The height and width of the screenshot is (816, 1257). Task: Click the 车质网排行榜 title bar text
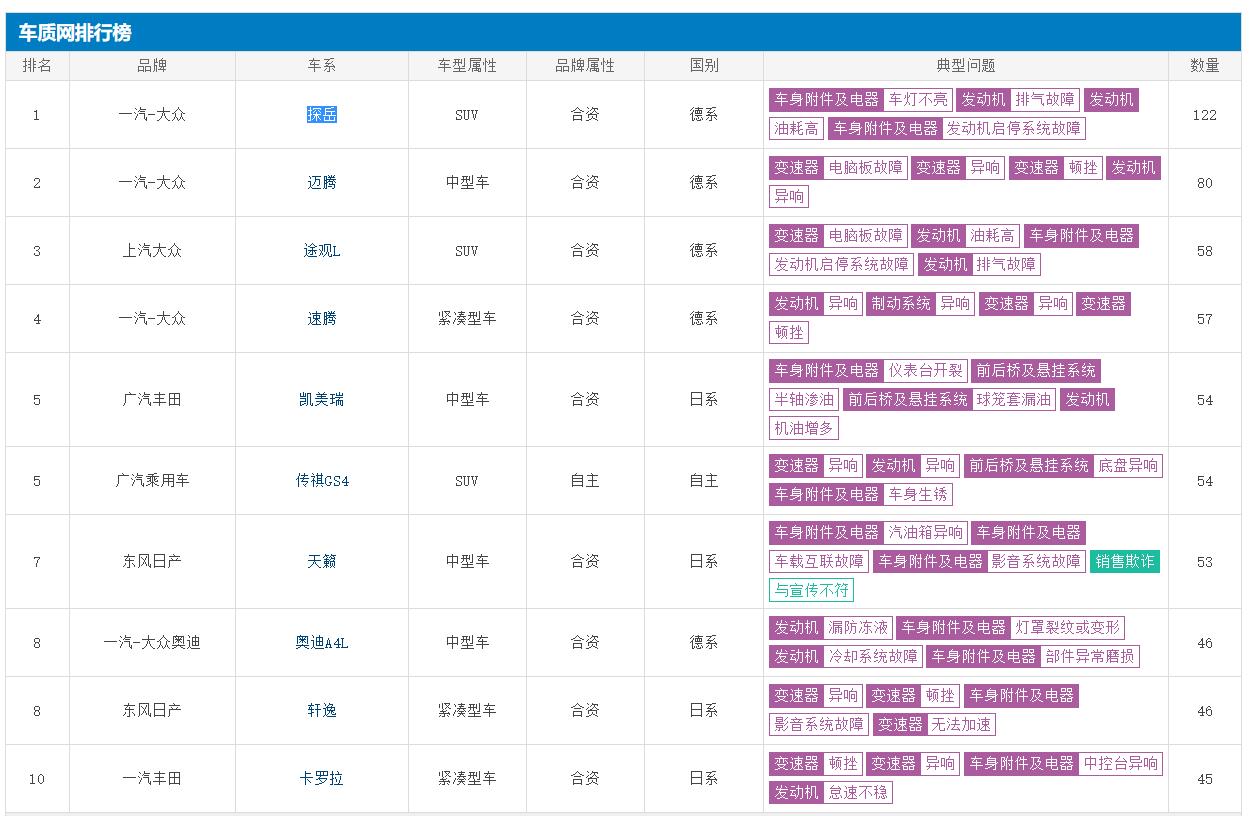point(75,33)
